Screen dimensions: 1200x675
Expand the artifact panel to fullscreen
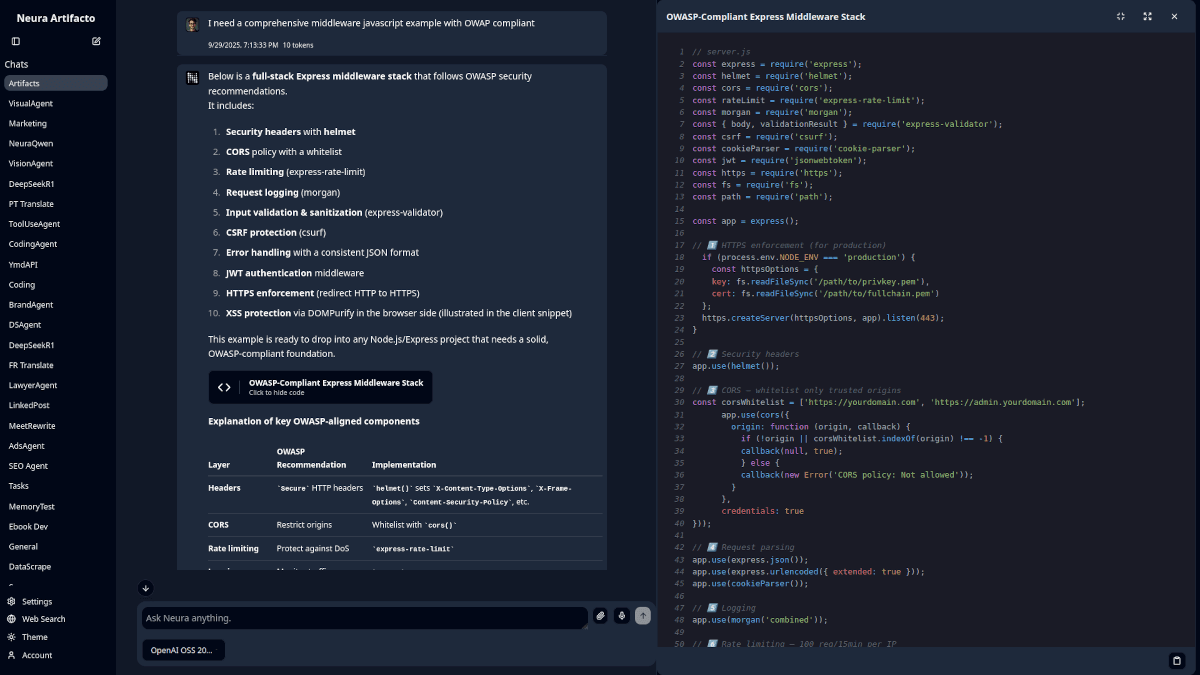[1147, 17]
